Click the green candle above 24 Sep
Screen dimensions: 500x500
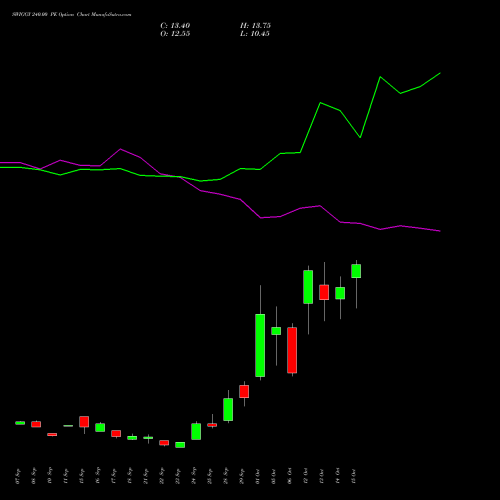(196, 432)
